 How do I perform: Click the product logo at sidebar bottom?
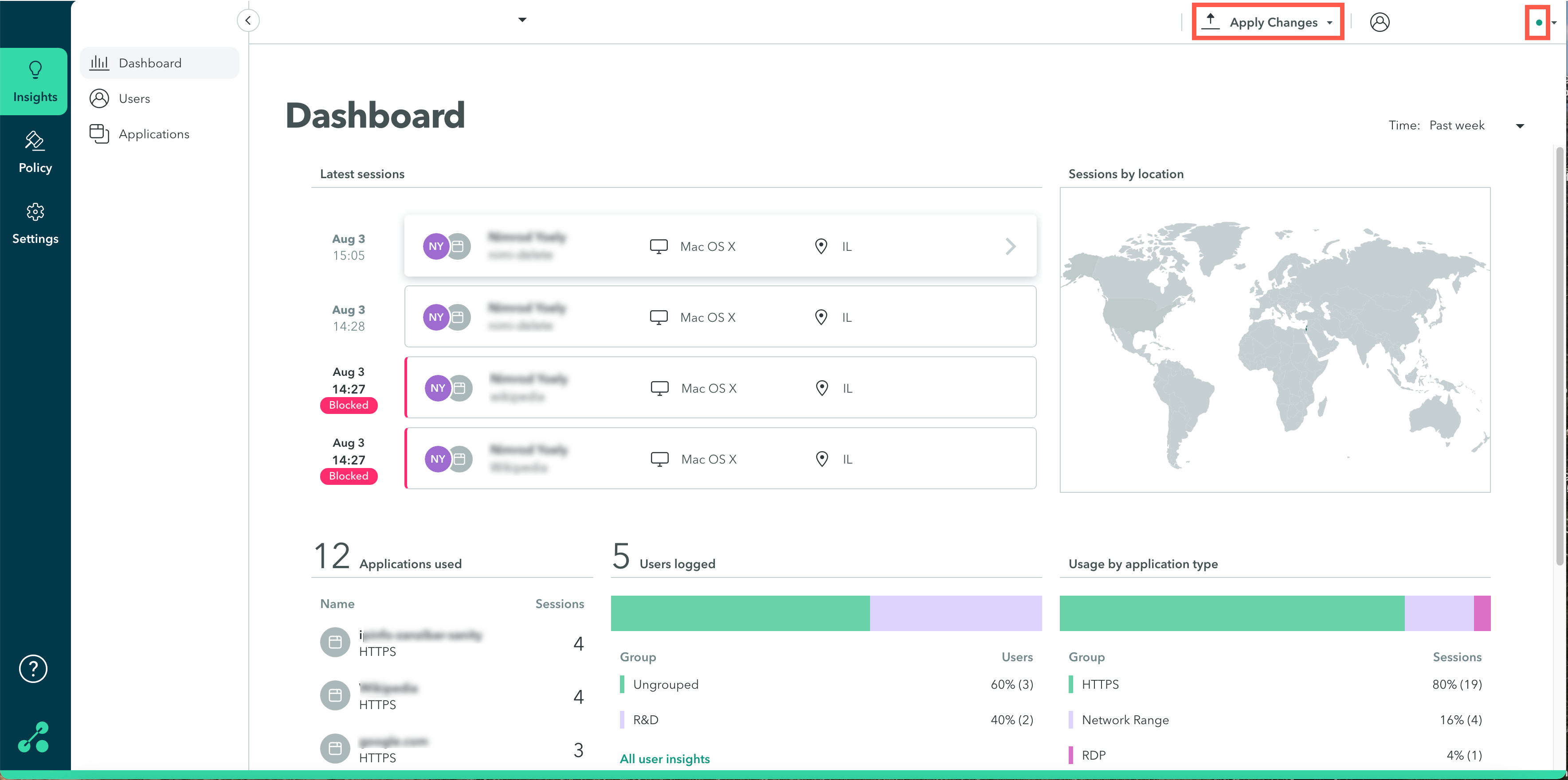[x=33, y=737]
